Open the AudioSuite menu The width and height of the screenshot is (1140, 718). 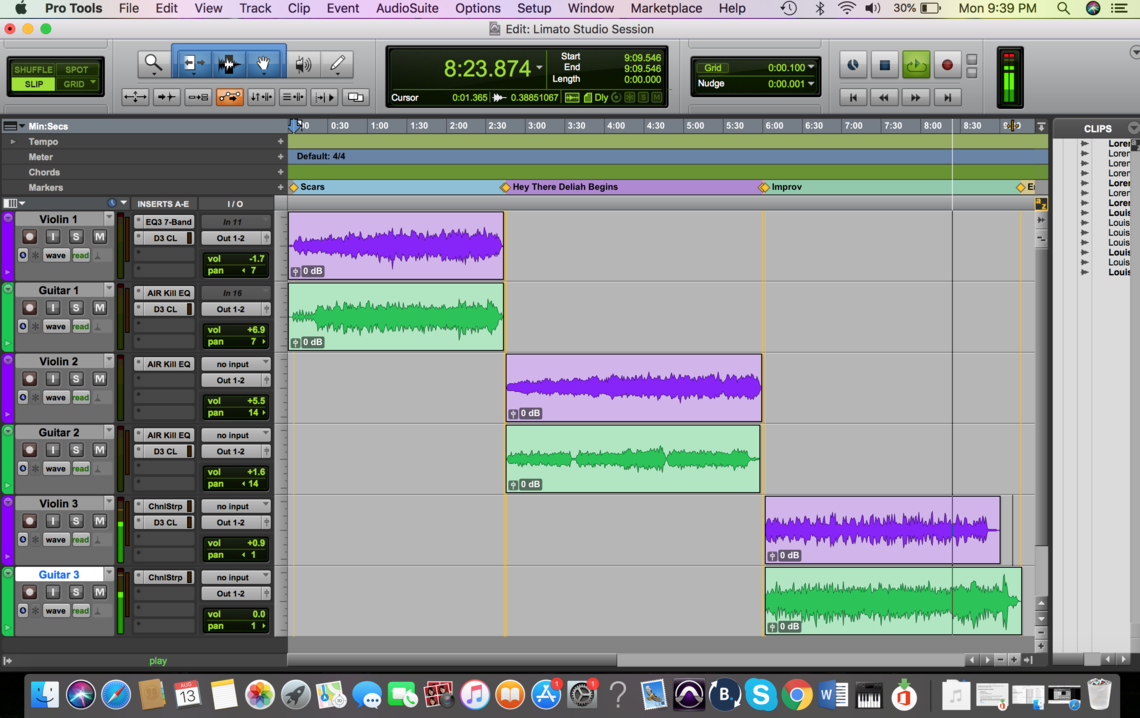click(406, 8)
